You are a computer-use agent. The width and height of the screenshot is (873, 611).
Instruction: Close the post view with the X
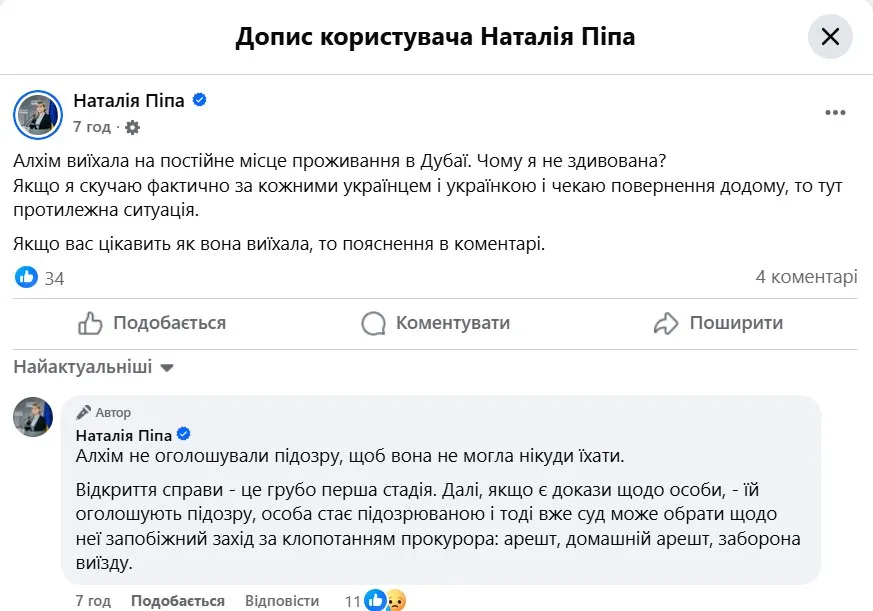pos(829,36)
